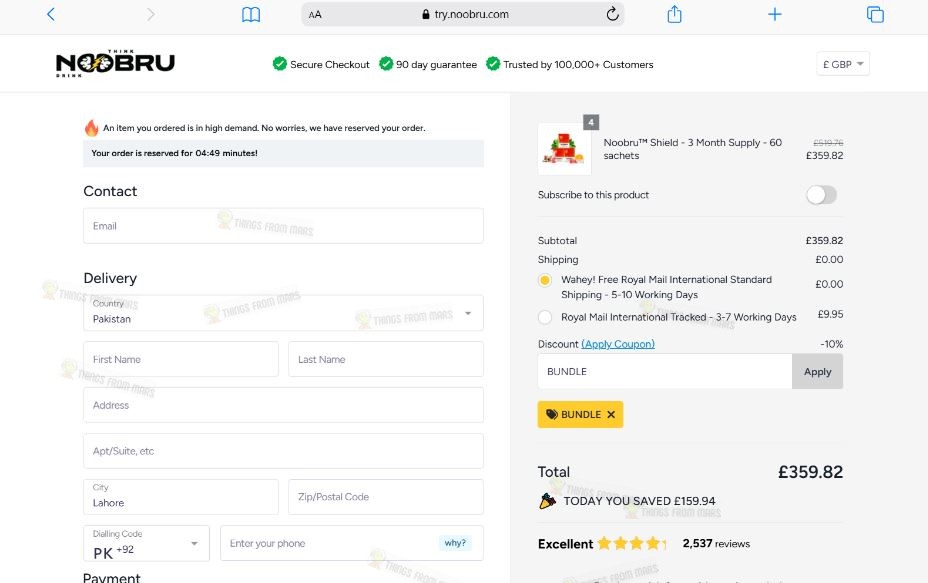
Task: Click the struck-through £519.76 price
Action: click(x=828, y=143)
